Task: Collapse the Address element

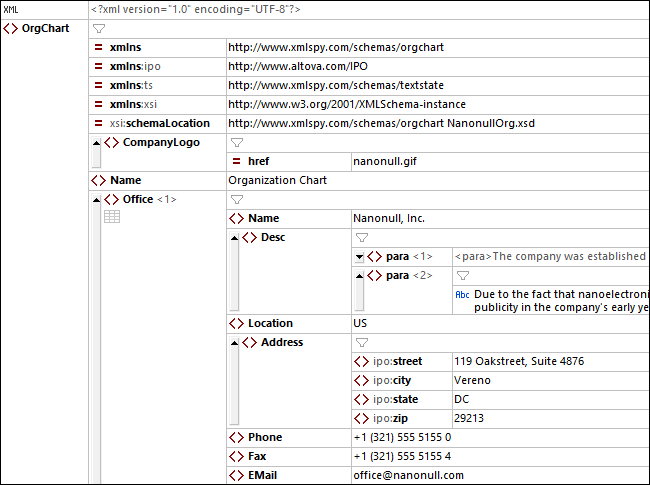Action: pyautogui.click(x=235, y=343)
